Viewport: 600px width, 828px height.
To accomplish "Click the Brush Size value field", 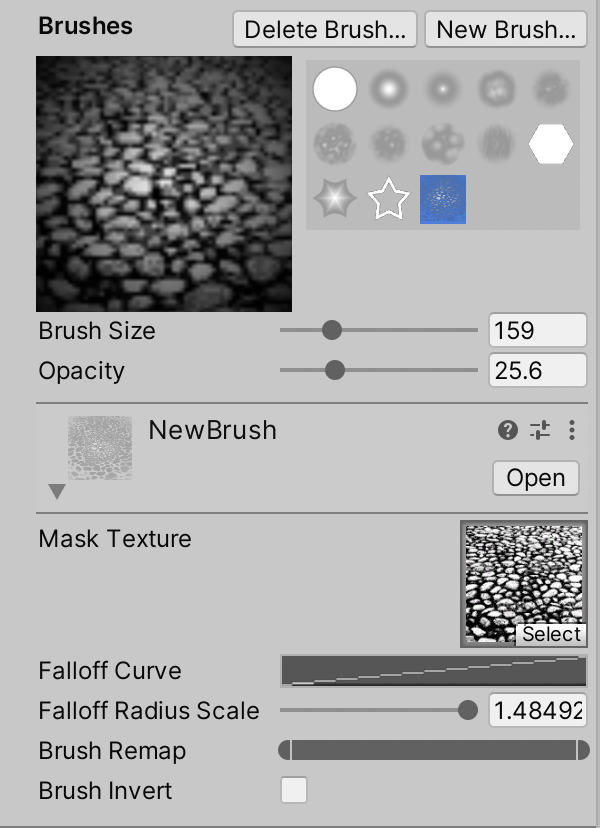I will pyautogui.click(x=538, y=330).
